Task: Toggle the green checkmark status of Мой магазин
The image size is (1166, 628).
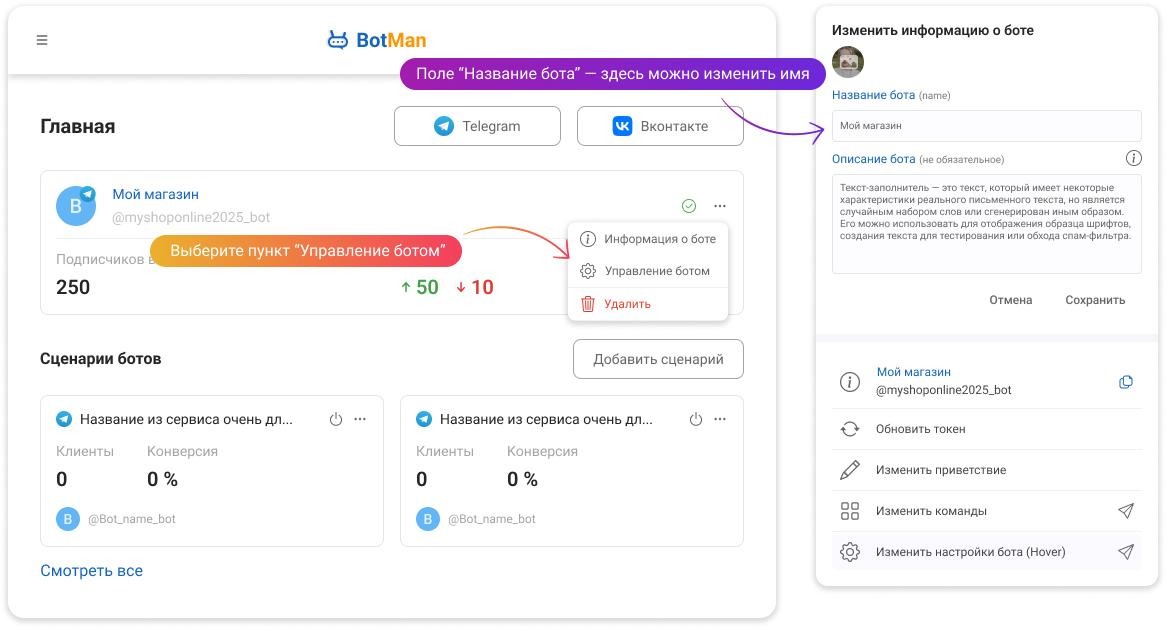Action: pyautogui.click(x=688, y=205)
